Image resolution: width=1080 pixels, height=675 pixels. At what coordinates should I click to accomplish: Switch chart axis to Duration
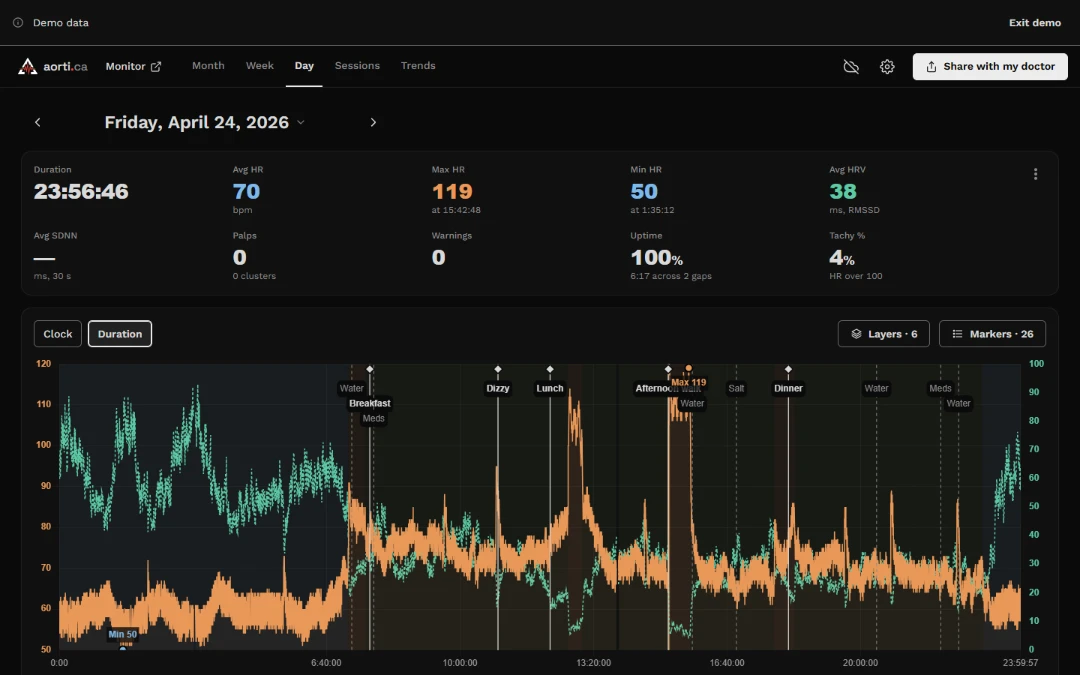point(120,333)
